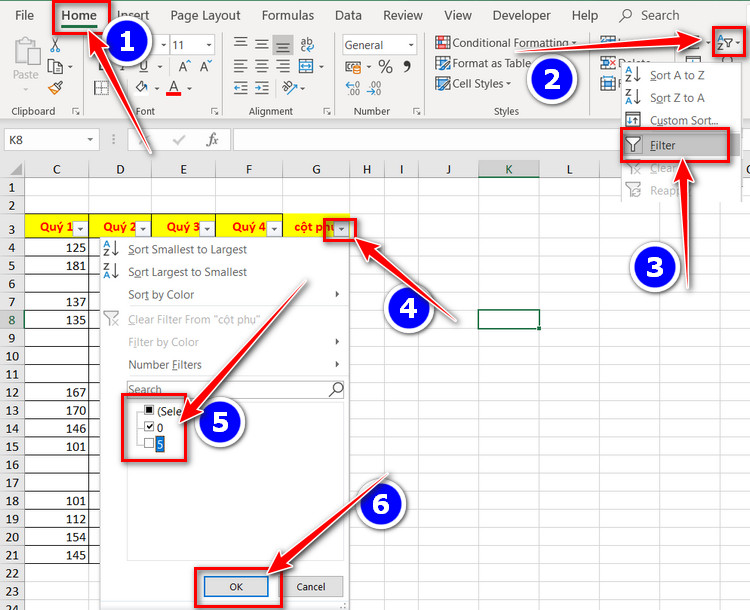Decrease font size with the small A
The width and height of the screenshot is (750, 610).
click(206, 67)
